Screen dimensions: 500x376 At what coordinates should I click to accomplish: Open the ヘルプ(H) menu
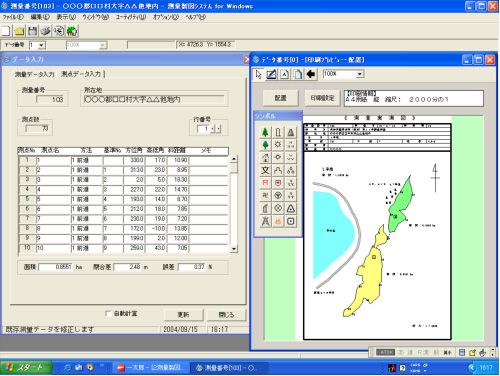[x=196, y=17]
